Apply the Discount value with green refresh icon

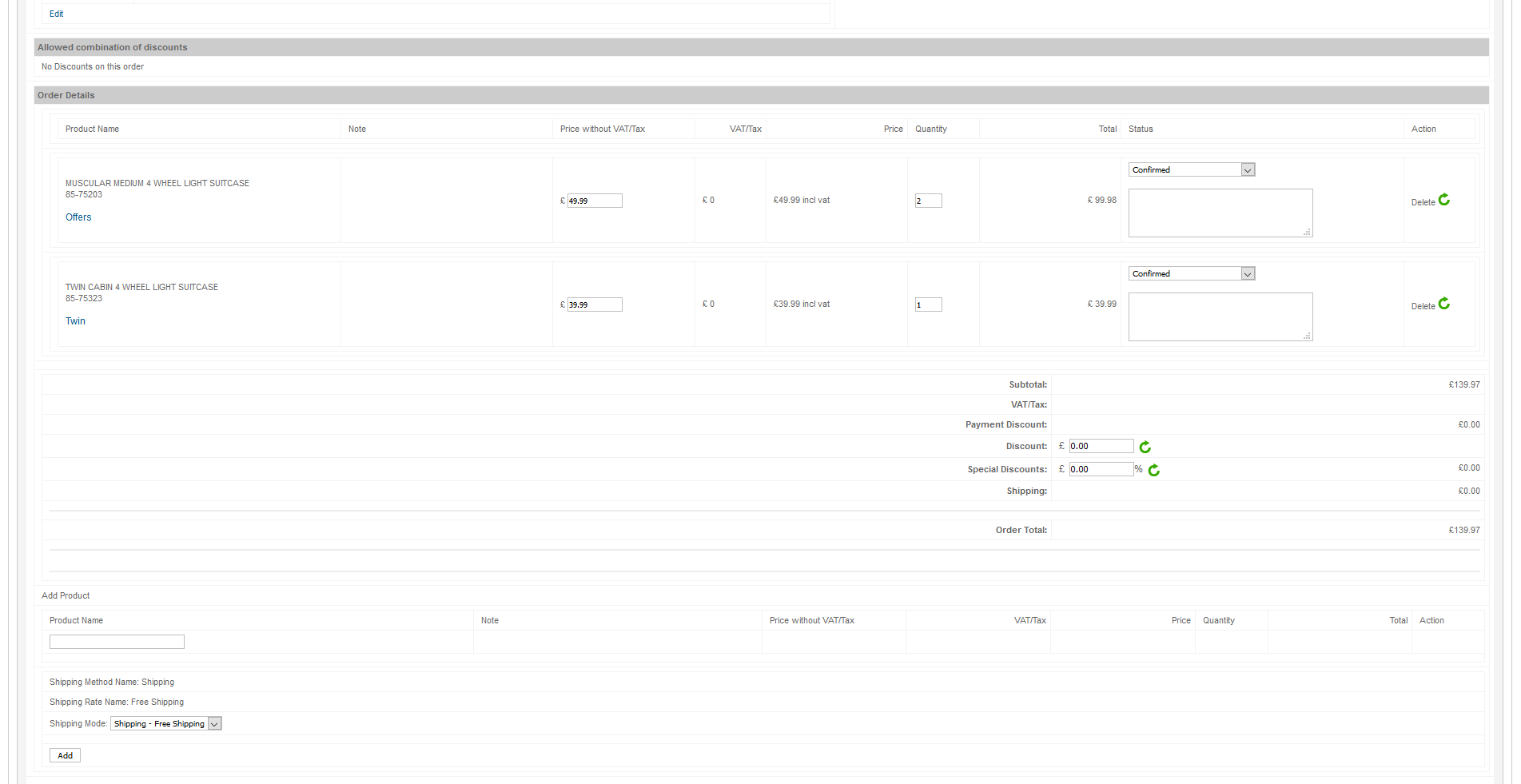point(1145,447)
